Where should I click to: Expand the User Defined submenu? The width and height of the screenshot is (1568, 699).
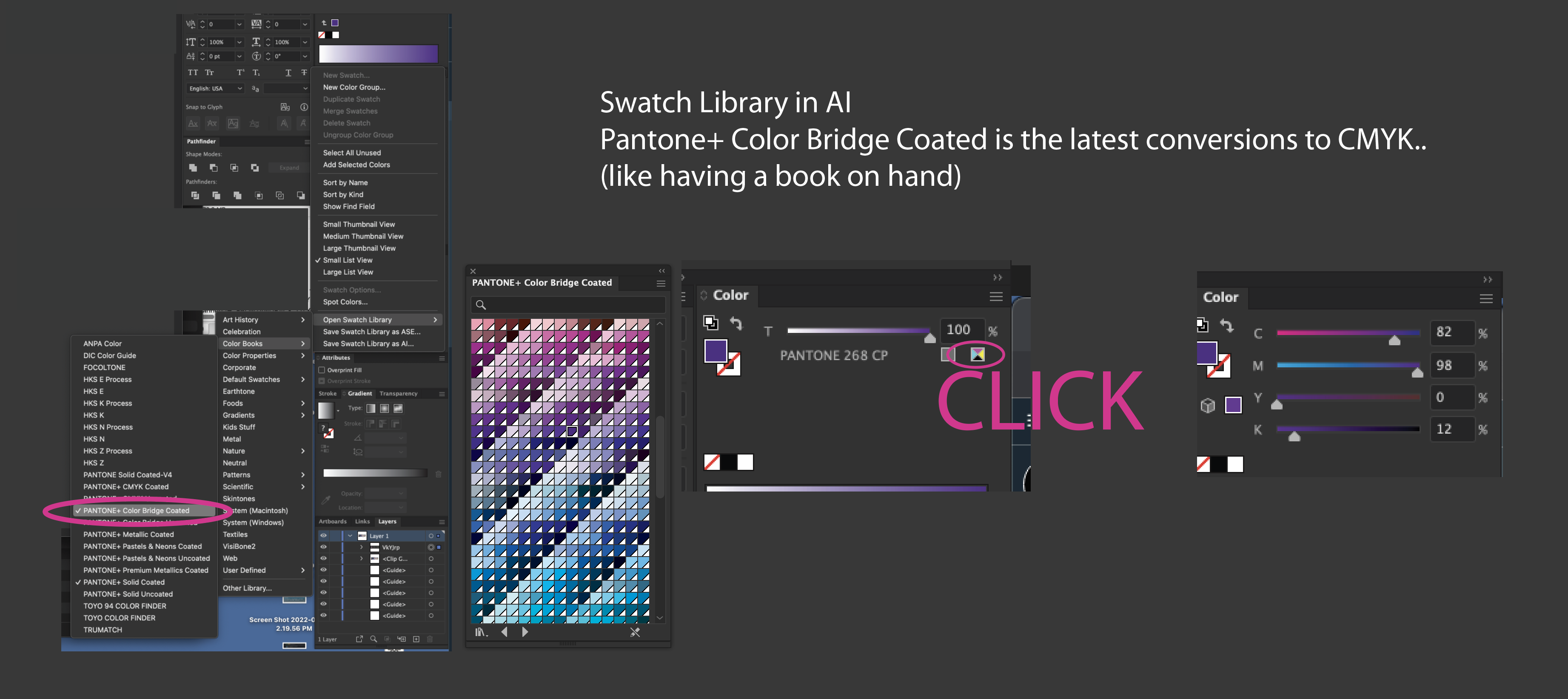[x=264, y=570]
